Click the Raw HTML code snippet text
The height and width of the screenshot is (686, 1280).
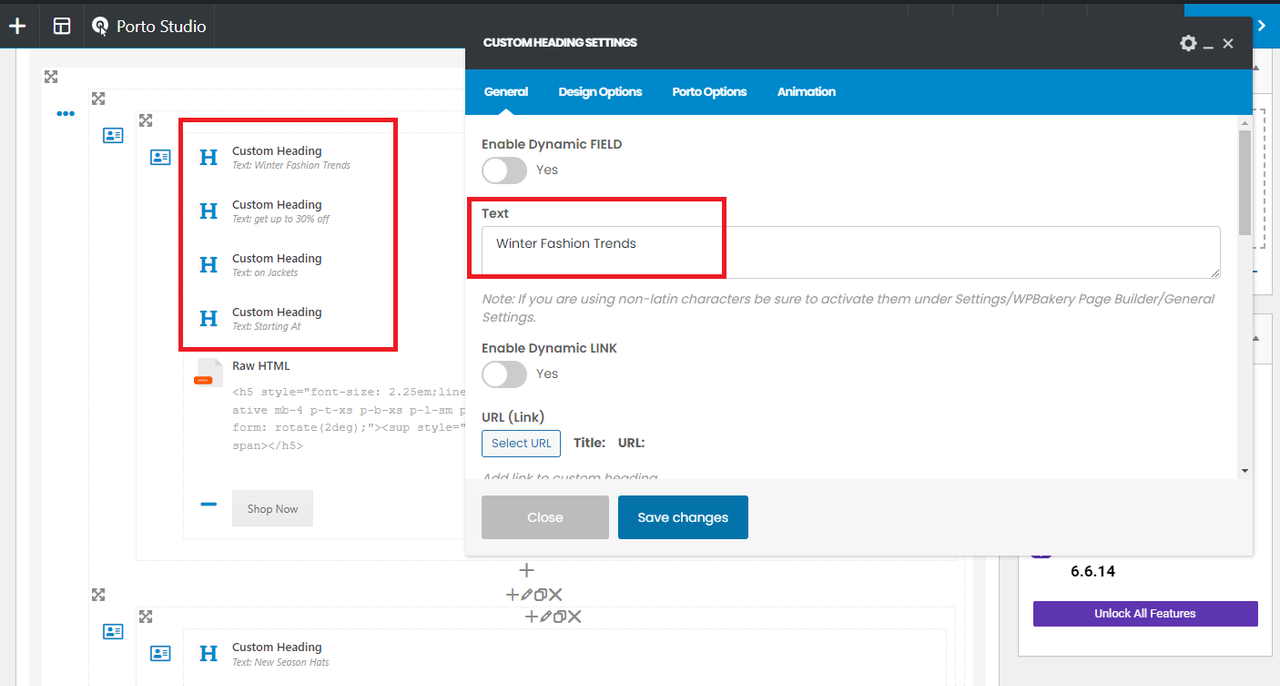(348, 418)
